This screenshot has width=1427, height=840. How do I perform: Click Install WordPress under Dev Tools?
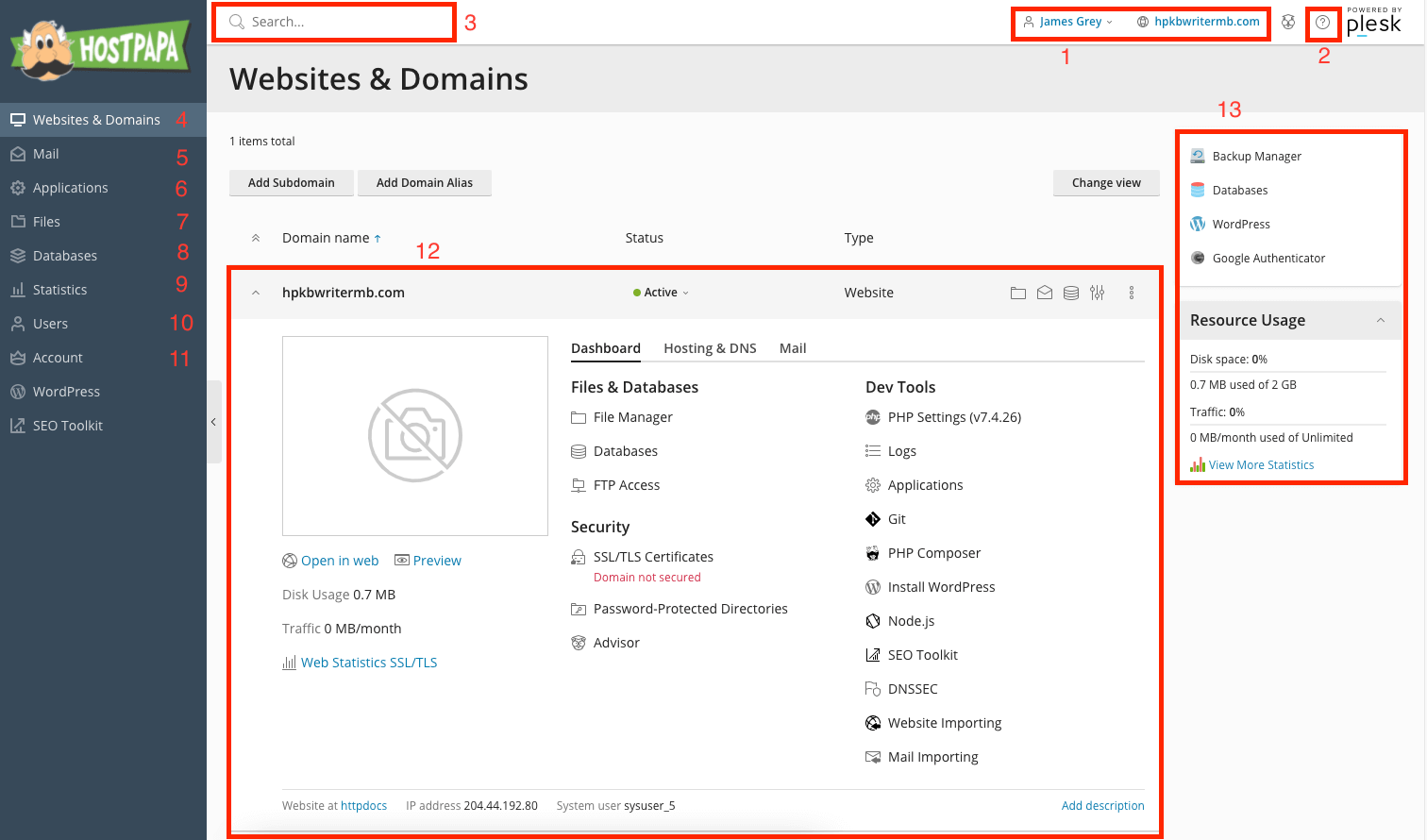click(x=941, y=586)
